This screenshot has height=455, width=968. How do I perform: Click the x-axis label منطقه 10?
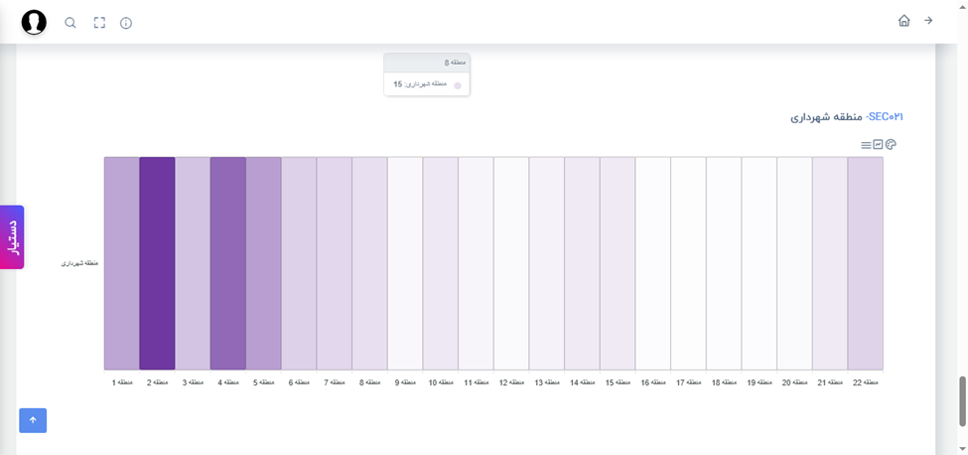(x=441, y=383)
